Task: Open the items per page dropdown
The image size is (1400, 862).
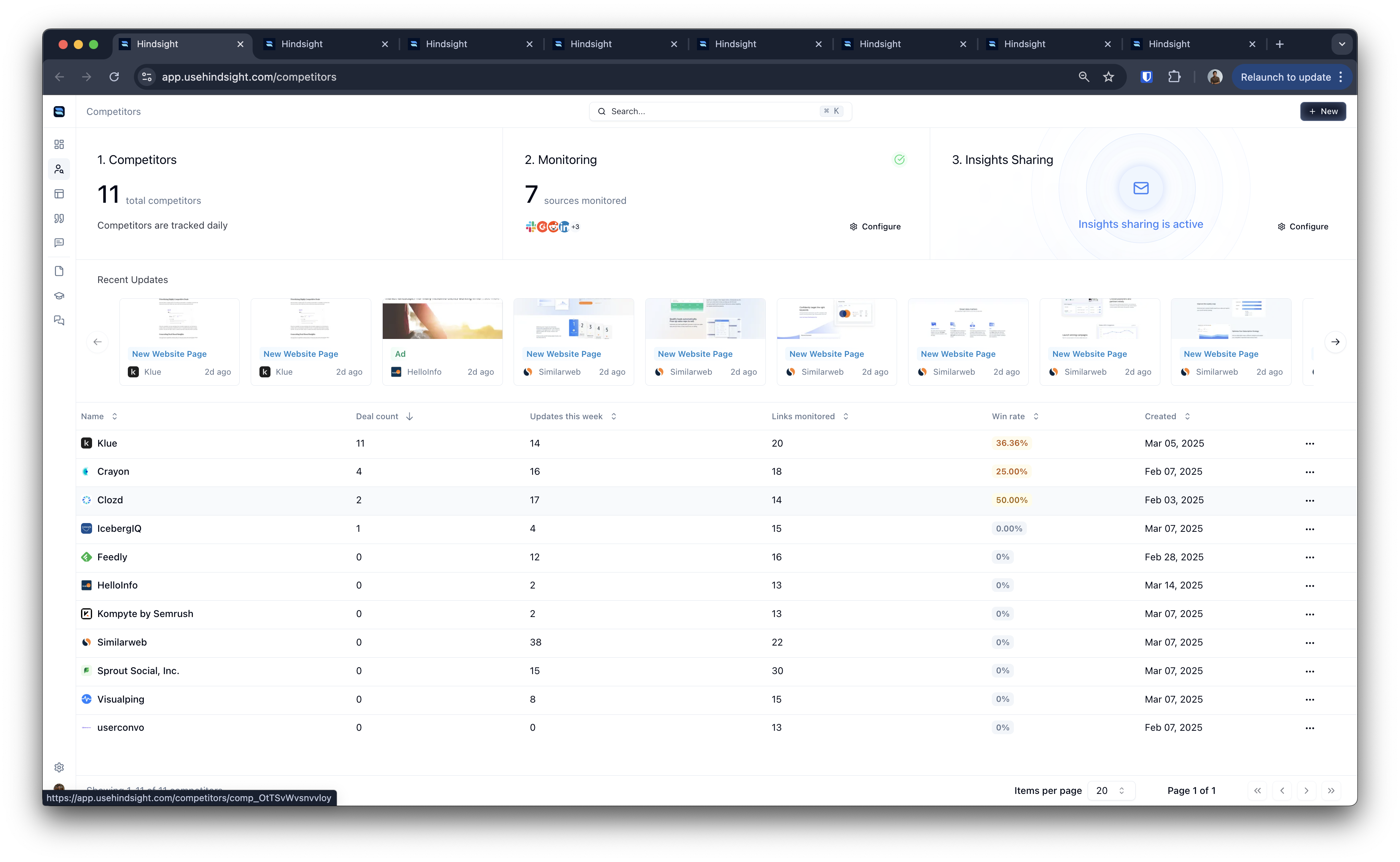Action: [1111, 791]
